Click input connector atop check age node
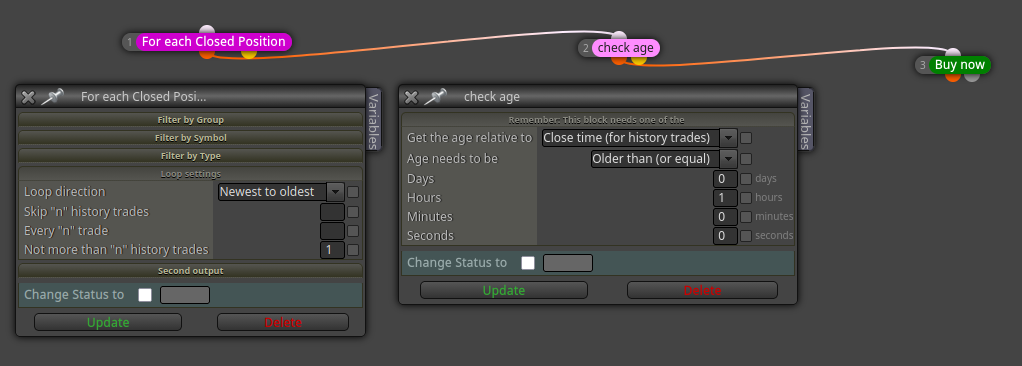1022x366 pixels. click(x=619, y=36)
